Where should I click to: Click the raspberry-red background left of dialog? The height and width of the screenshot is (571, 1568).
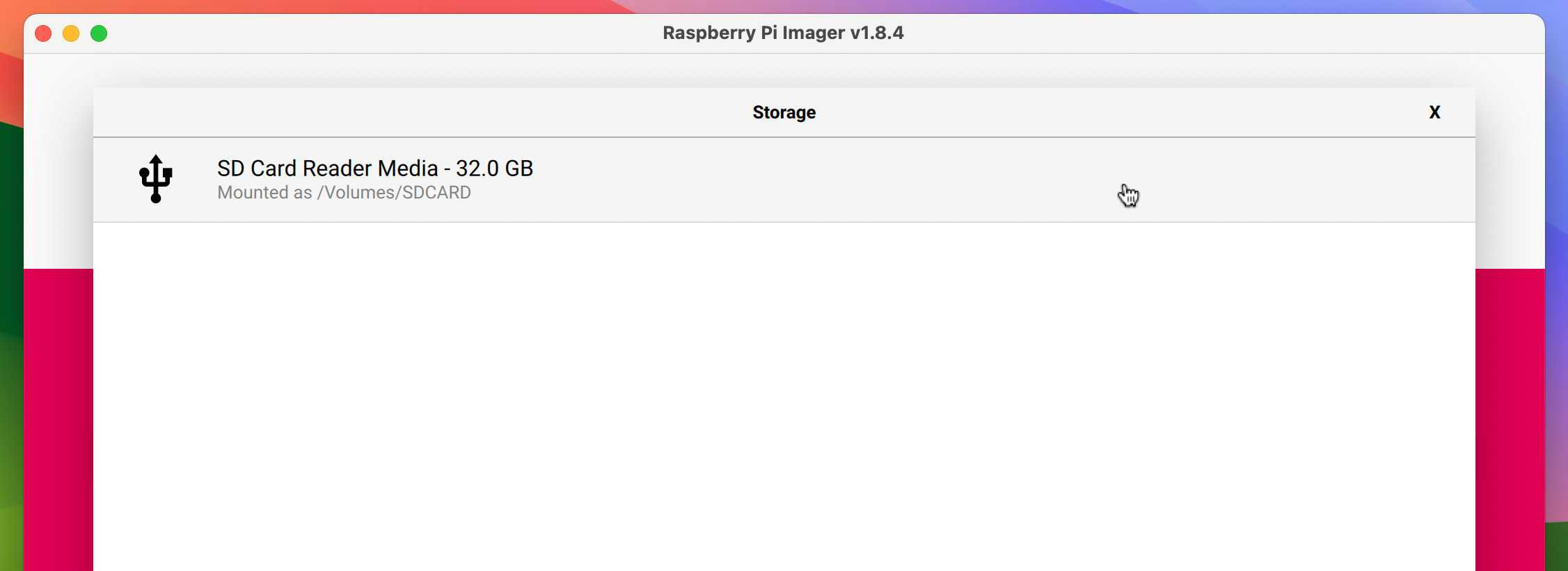(x=58, y=418)
